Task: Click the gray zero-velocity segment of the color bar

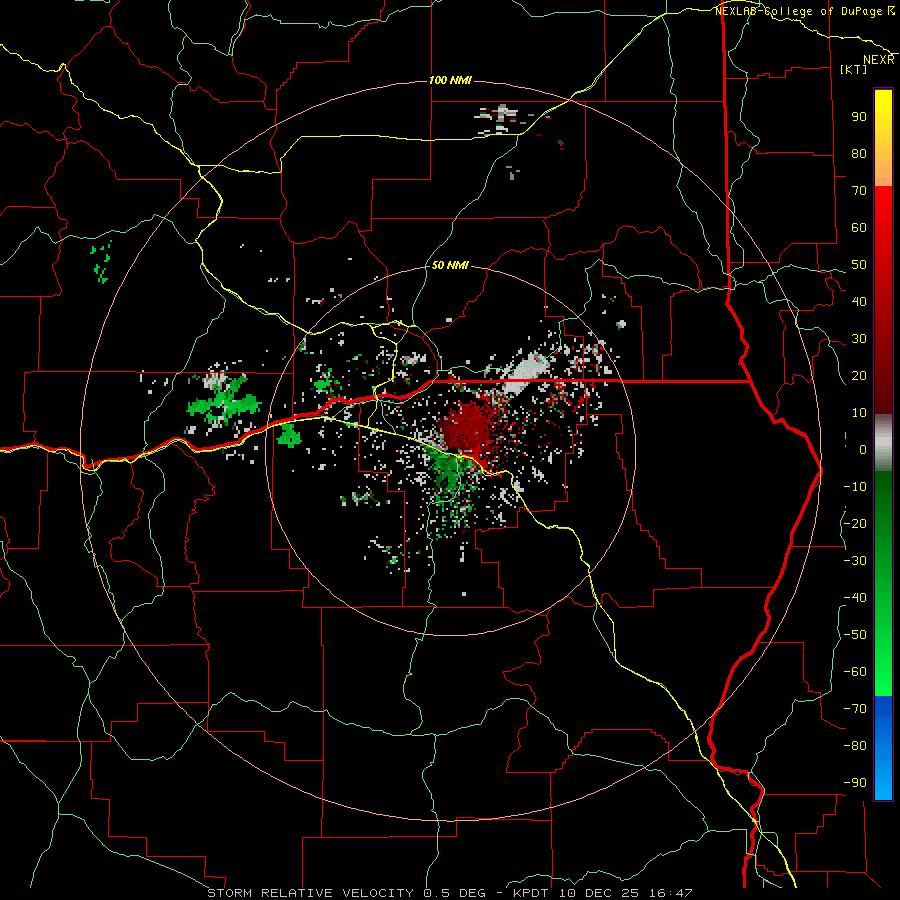Action: click(883, 443)
